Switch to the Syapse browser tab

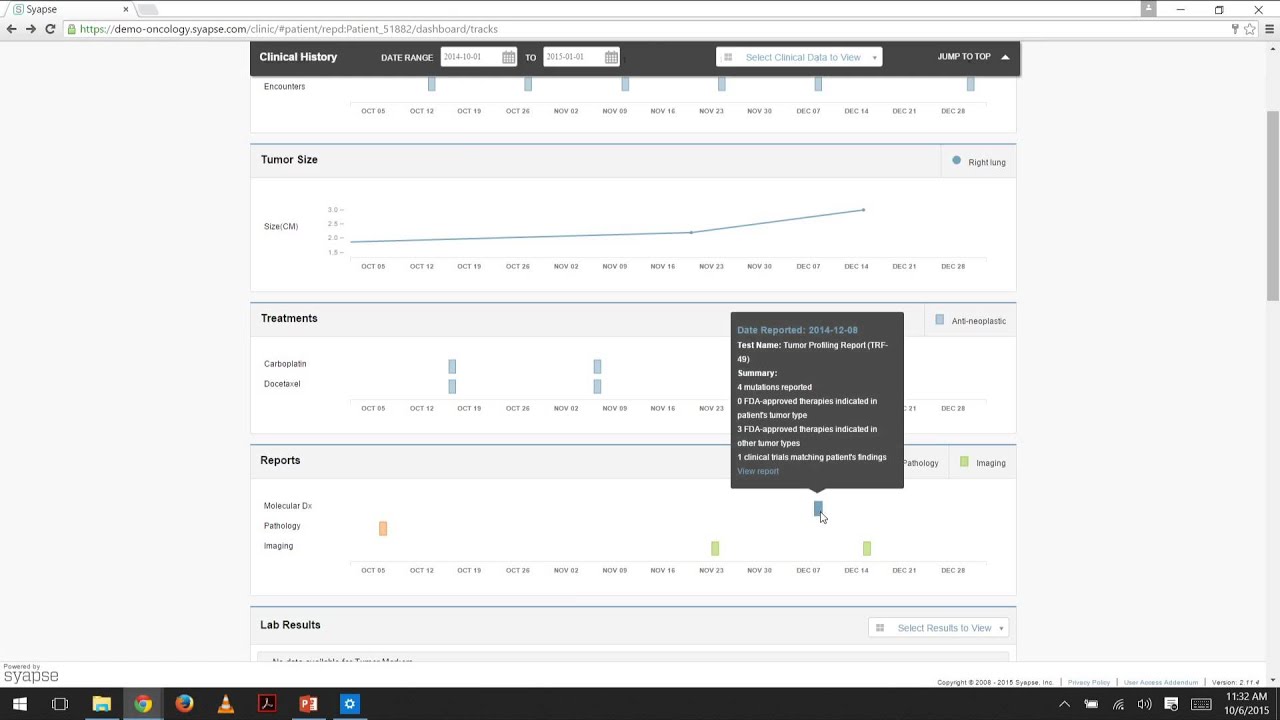pos(65,10)
